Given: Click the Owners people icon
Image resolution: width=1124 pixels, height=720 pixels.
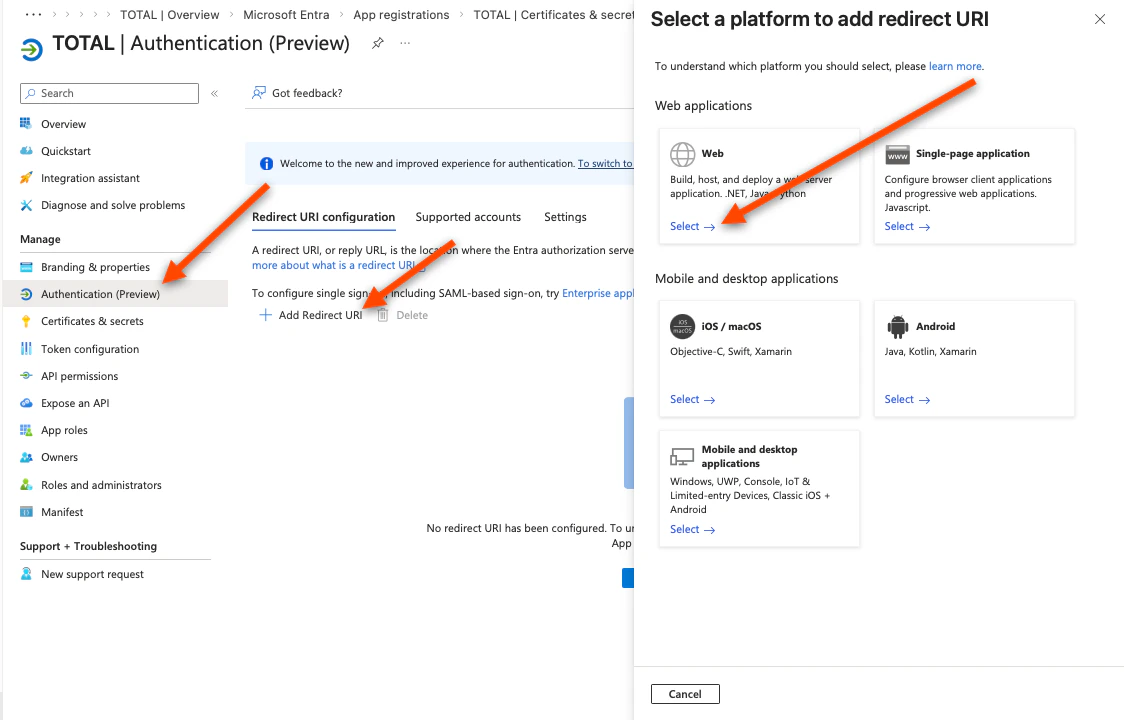Looking at the screenshot, I should click(26, 458).
